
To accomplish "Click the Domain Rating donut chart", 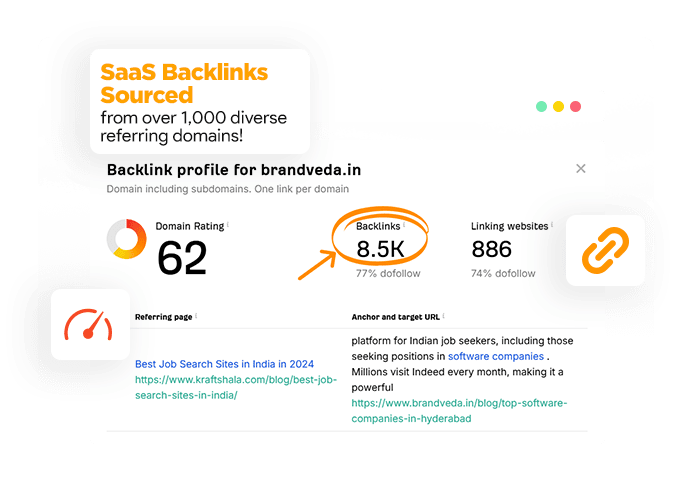I will [126, 239].
